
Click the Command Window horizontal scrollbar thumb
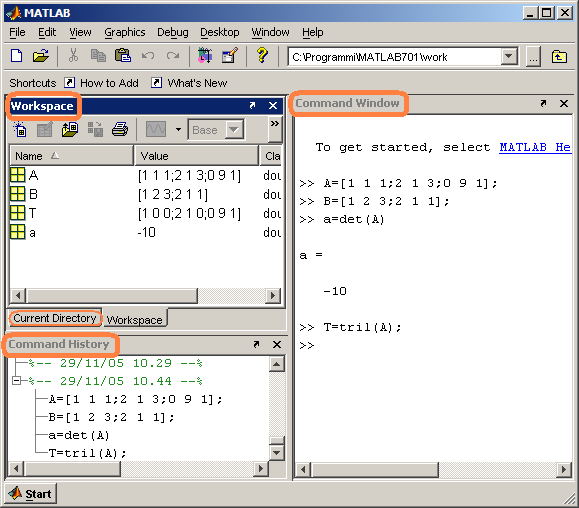(x=376, y=470)
